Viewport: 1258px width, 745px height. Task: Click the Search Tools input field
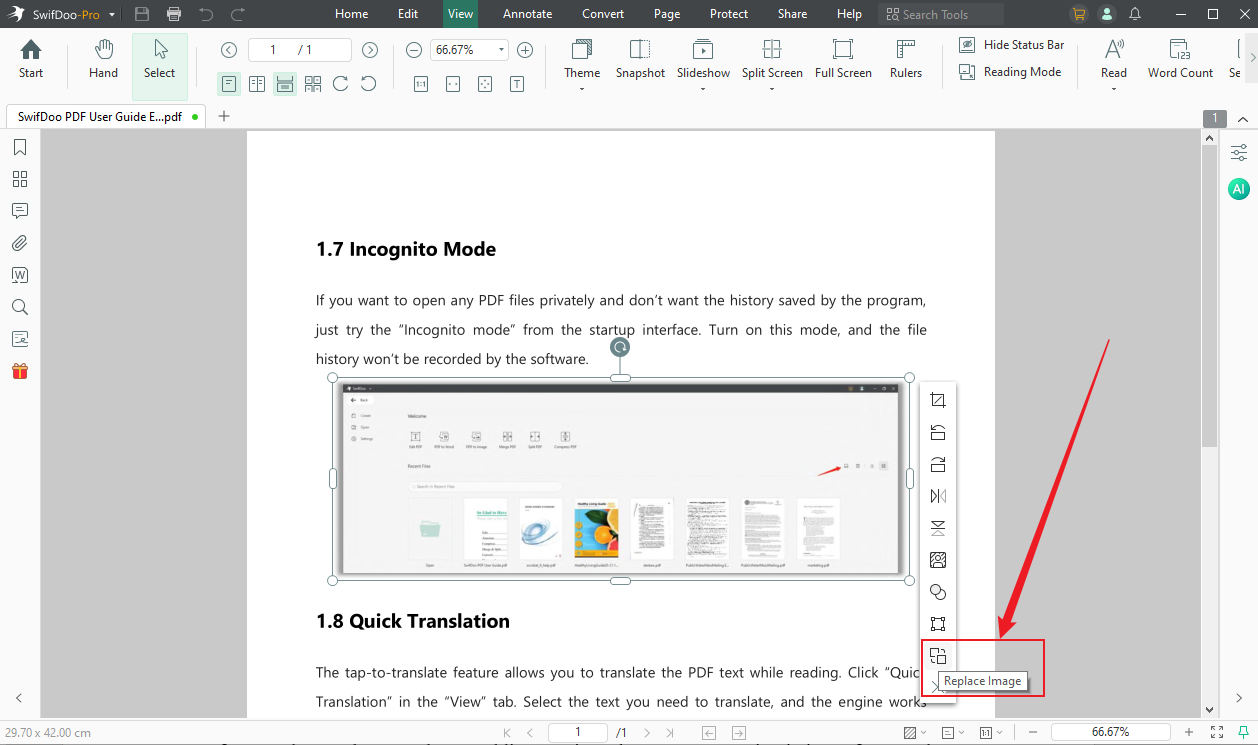click(x=941, y=14)
